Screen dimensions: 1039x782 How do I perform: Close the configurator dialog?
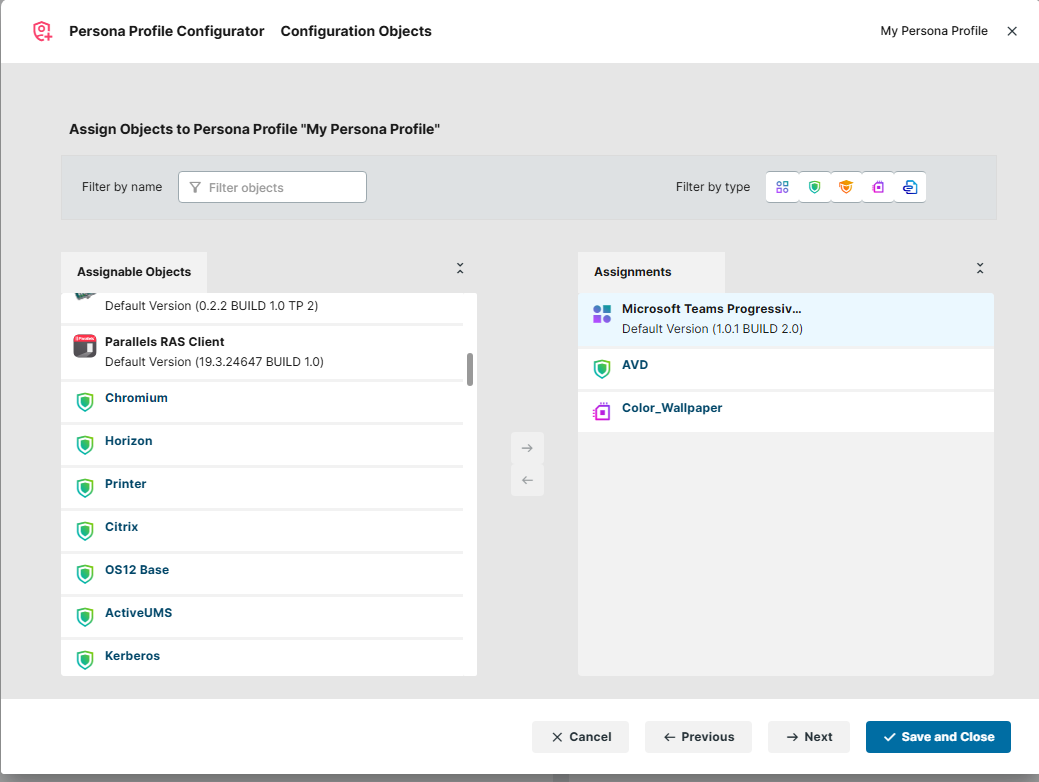(x=1012, y=31)
